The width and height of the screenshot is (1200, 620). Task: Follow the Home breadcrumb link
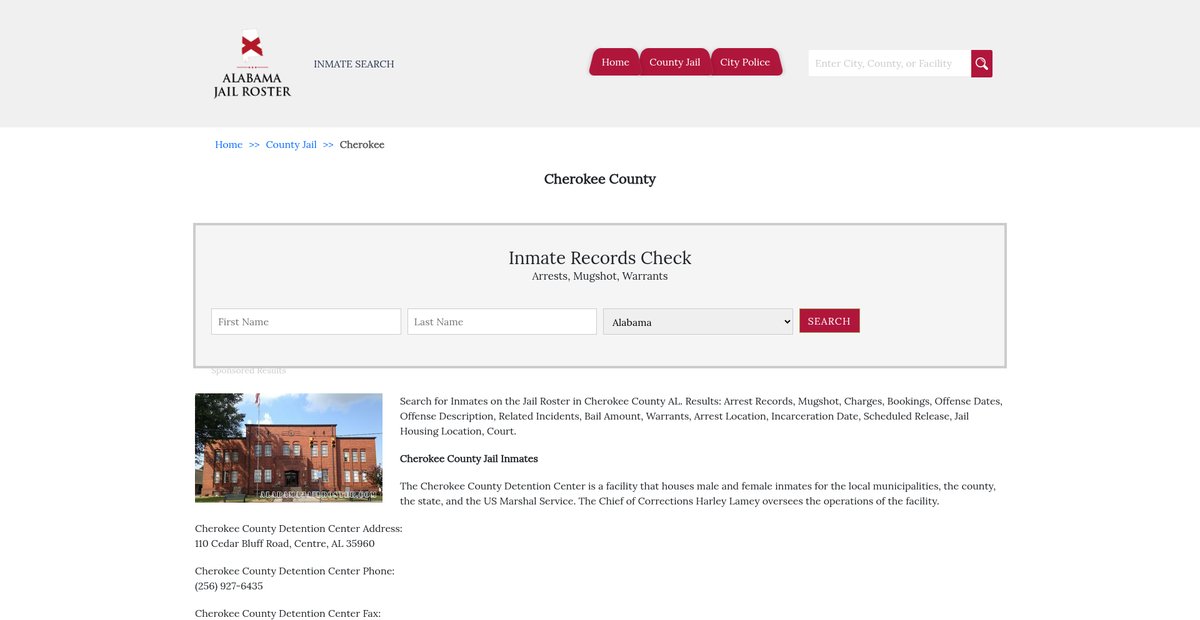coord(229,145)
